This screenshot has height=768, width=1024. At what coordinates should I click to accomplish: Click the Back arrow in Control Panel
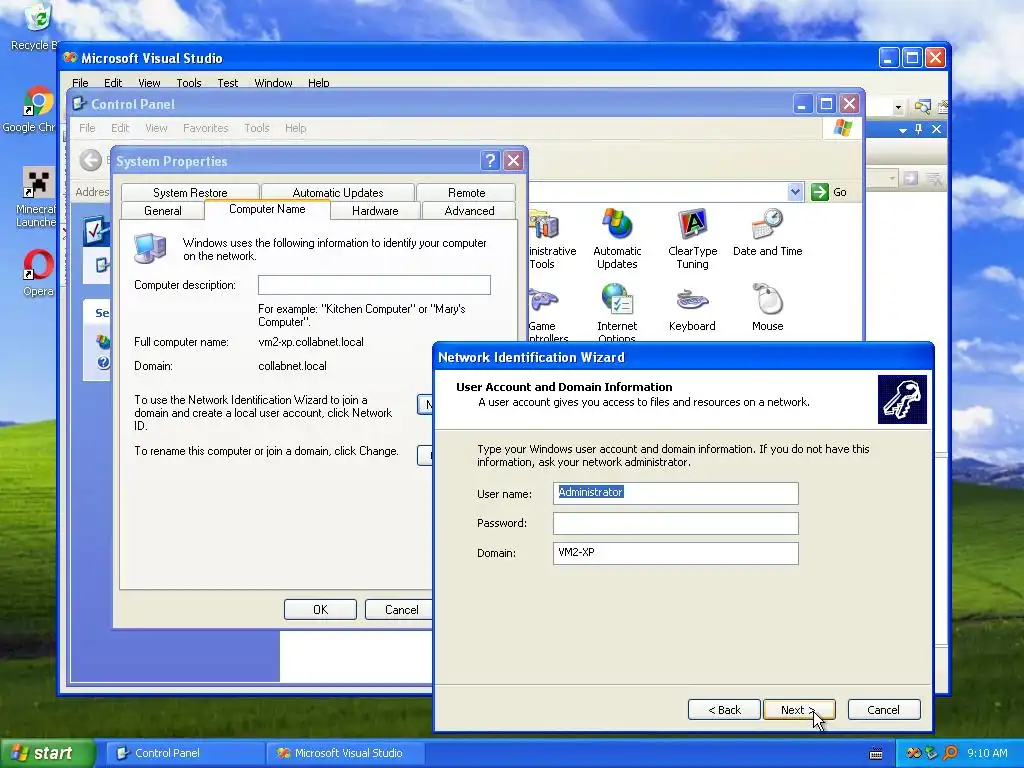point(91,160)
